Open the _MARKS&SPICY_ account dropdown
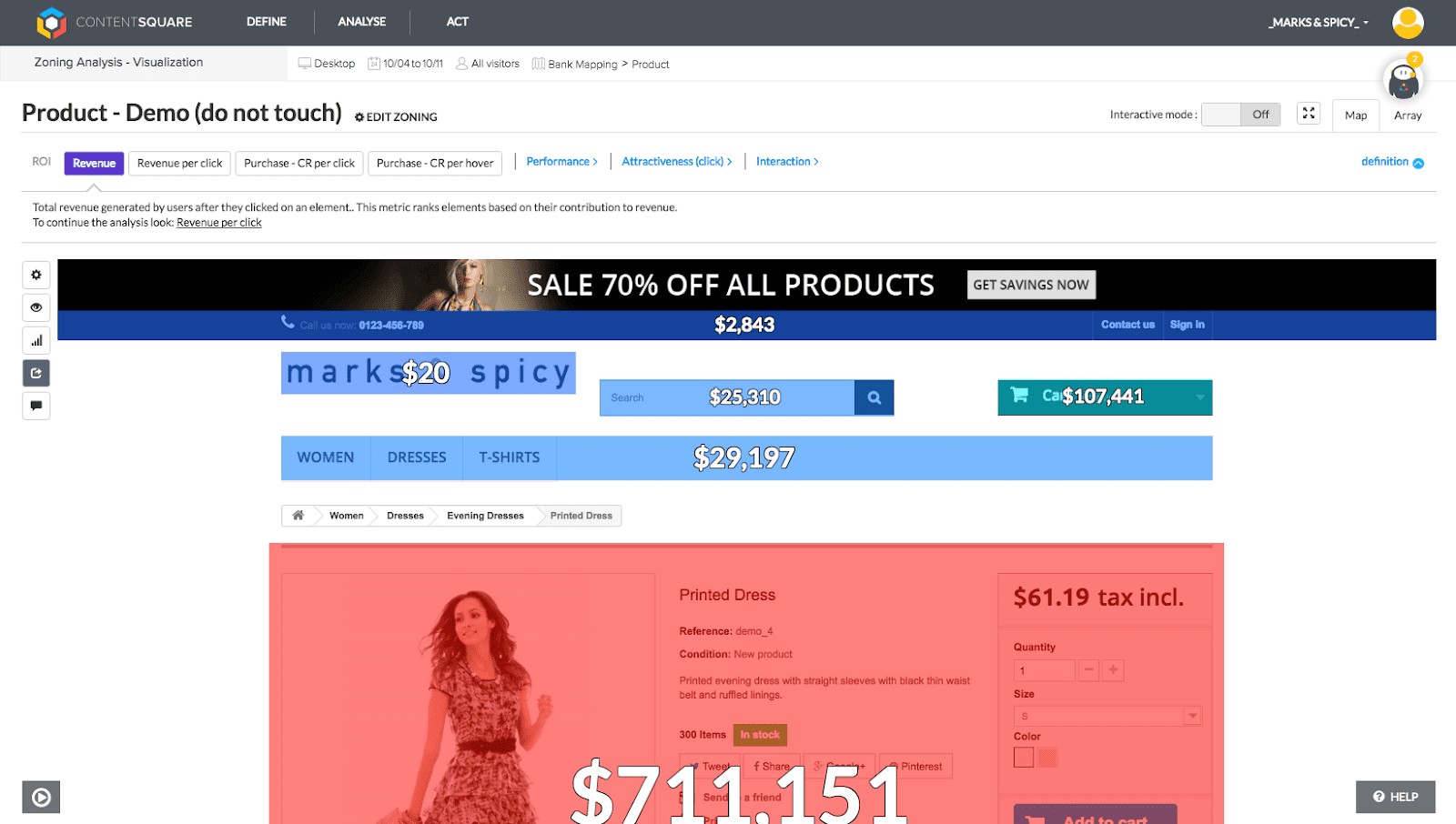 (x=1318, y=23)
